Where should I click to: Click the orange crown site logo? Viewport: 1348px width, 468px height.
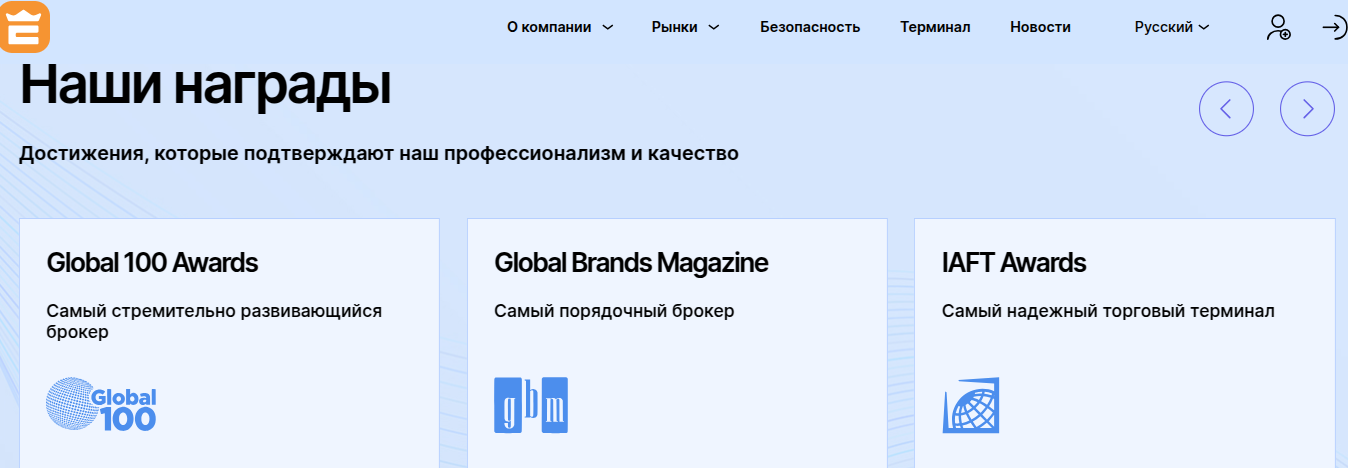[24, 25]
